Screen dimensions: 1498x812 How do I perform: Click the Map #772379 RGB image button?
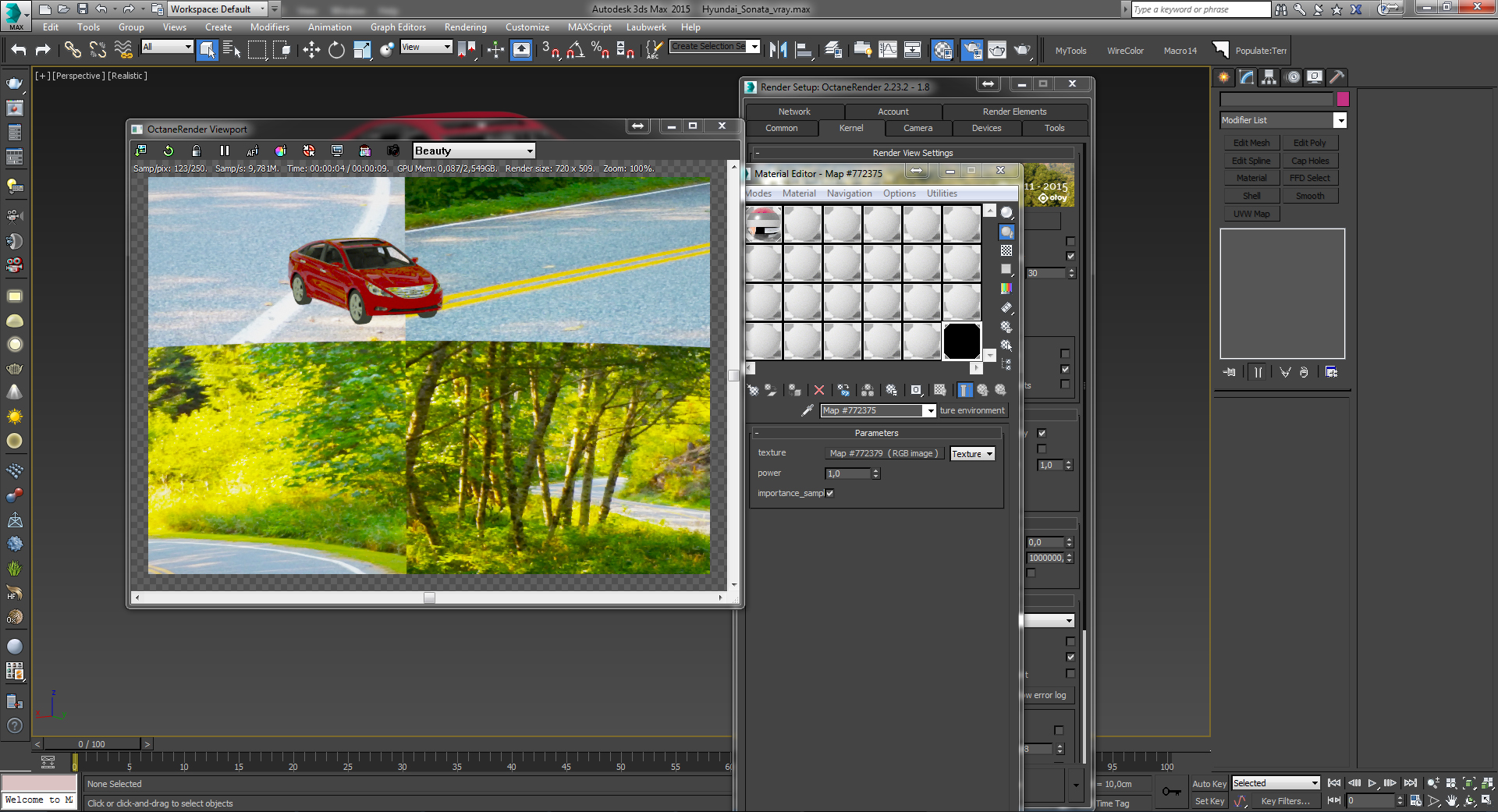pos(884,453)
